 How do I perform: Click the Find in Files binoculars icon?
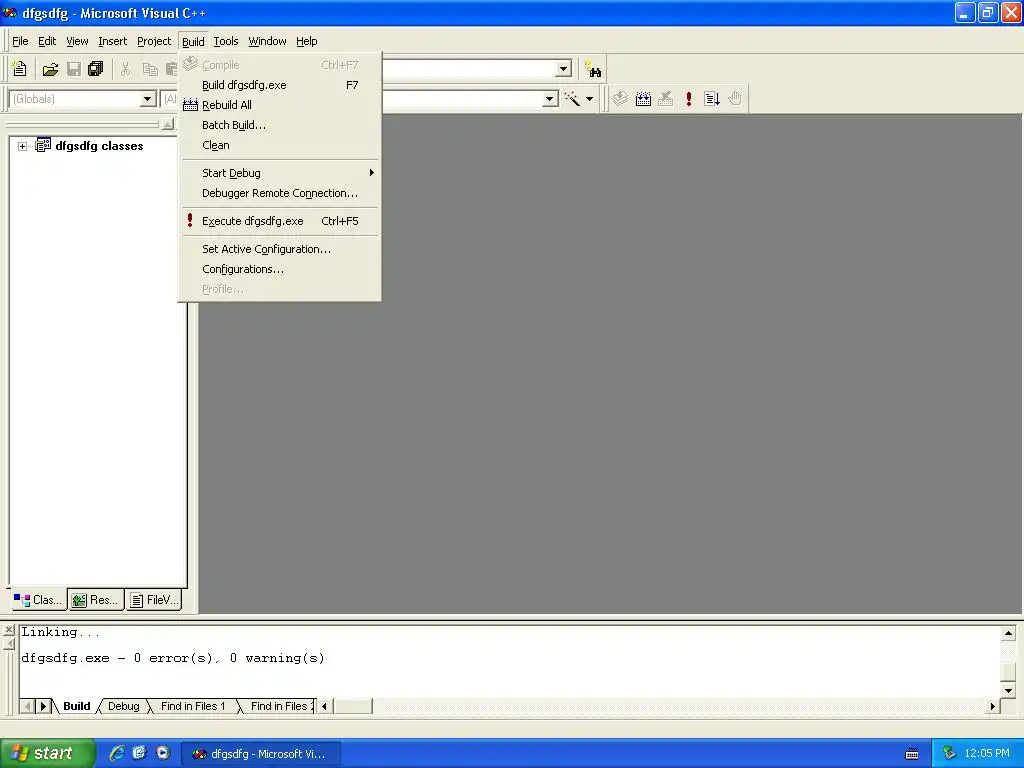tap(593, 69)
